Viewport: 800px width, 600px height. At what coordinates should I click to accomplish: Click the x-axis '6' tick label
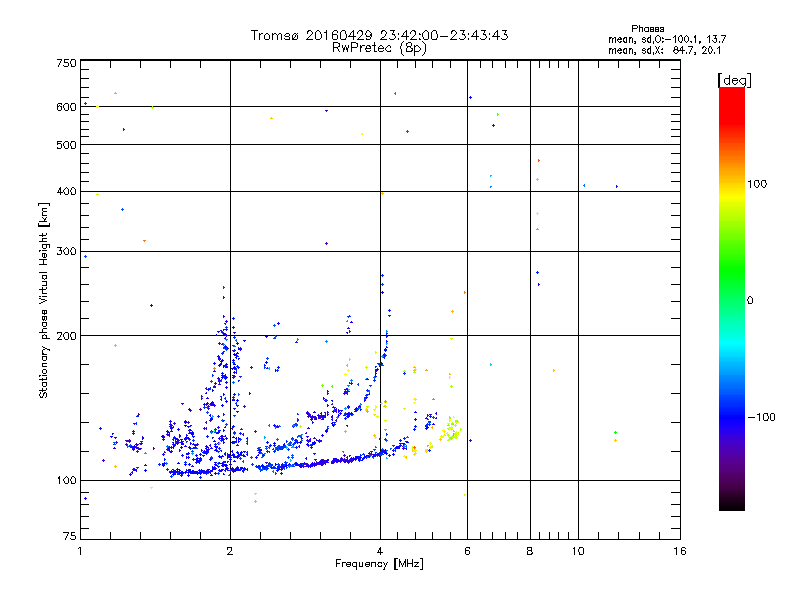click(x=467, y=551)
